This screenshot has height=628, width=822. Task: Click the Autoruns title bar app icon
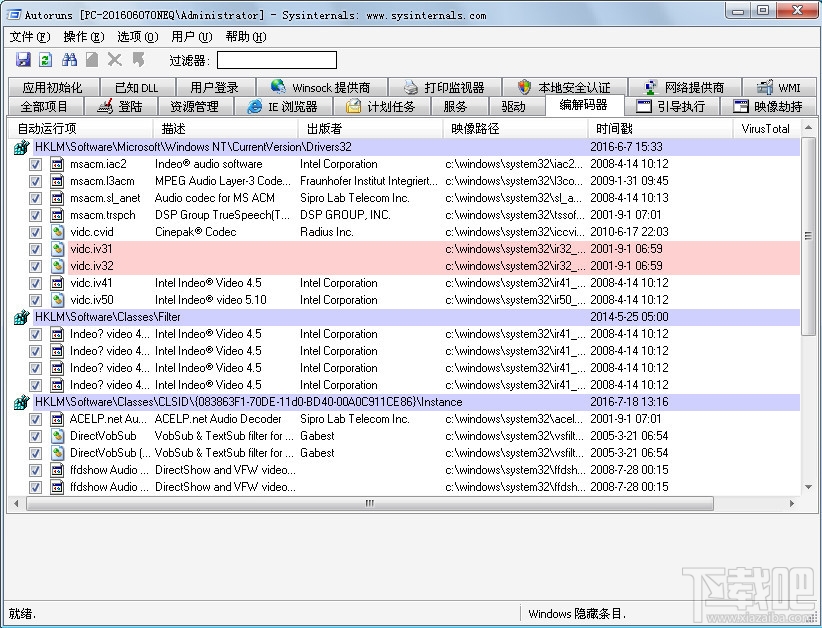coord(13,14)
